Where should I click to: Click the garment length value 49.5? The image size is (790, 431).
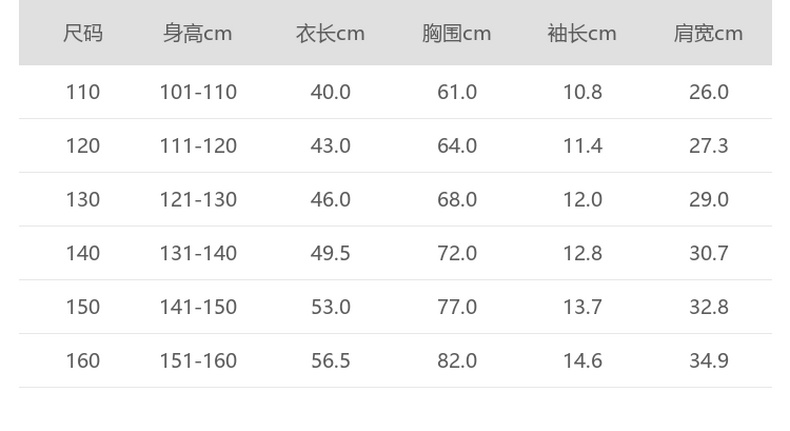(x=330, y=253)
